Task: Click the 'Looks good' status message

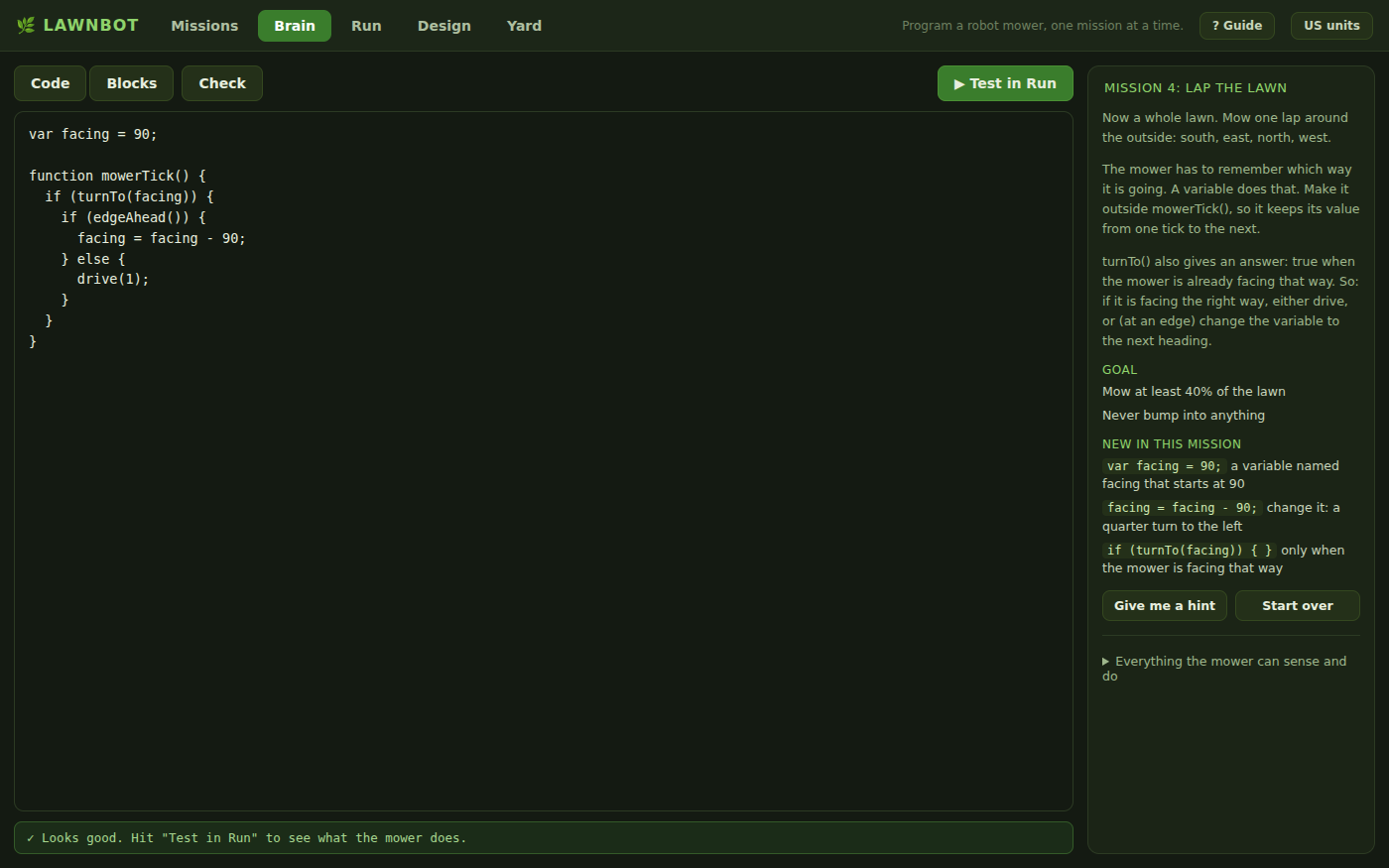Action: pyautogui.click(x=544, y=838)
